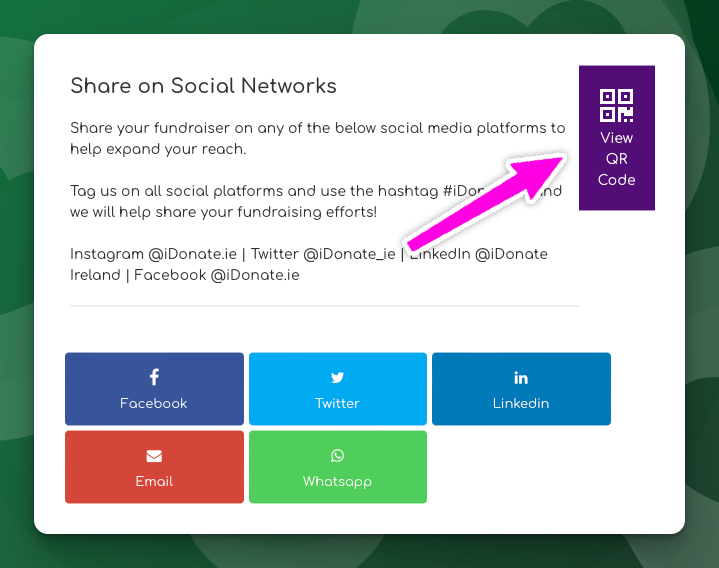
Task: Click the Instagram @iDonate.ie handle
Action: pos(154,254)
